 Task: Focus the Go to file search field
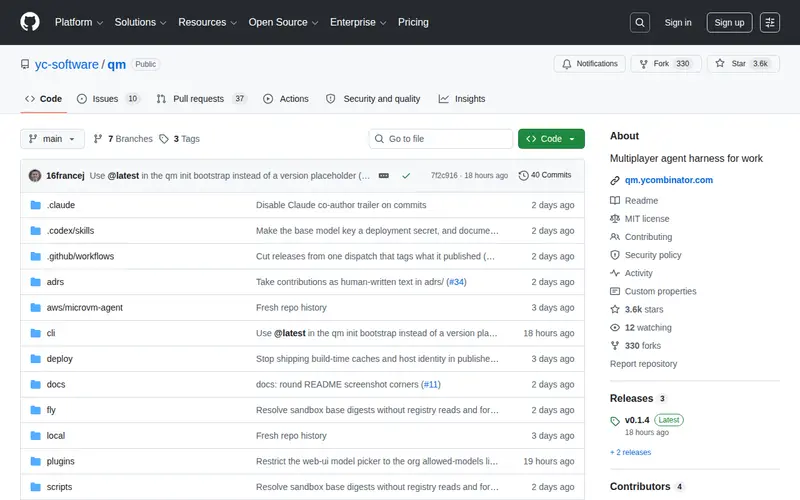coord(441,139)
